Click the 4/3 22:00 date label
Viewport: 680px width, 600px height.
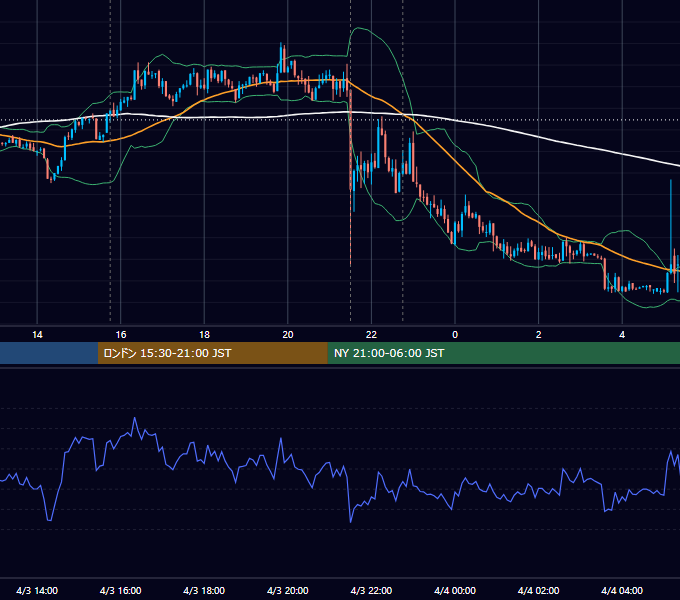371,590
